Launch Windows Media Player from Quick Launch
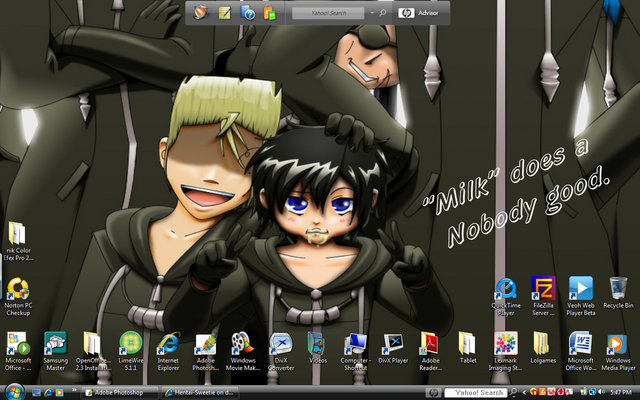640x400 pixels. click(59, 393)
